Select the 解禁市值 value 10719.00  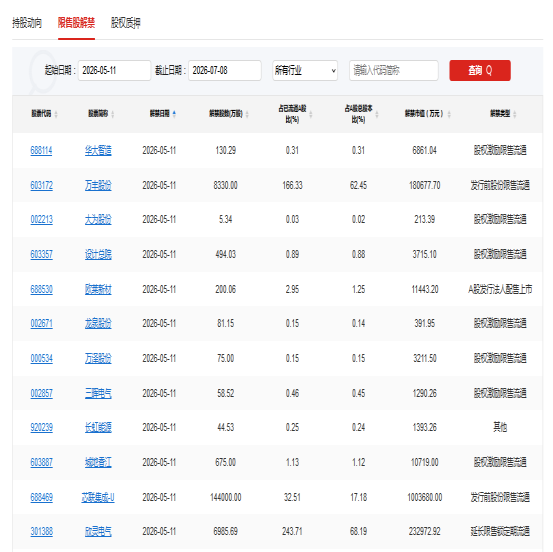425,462
